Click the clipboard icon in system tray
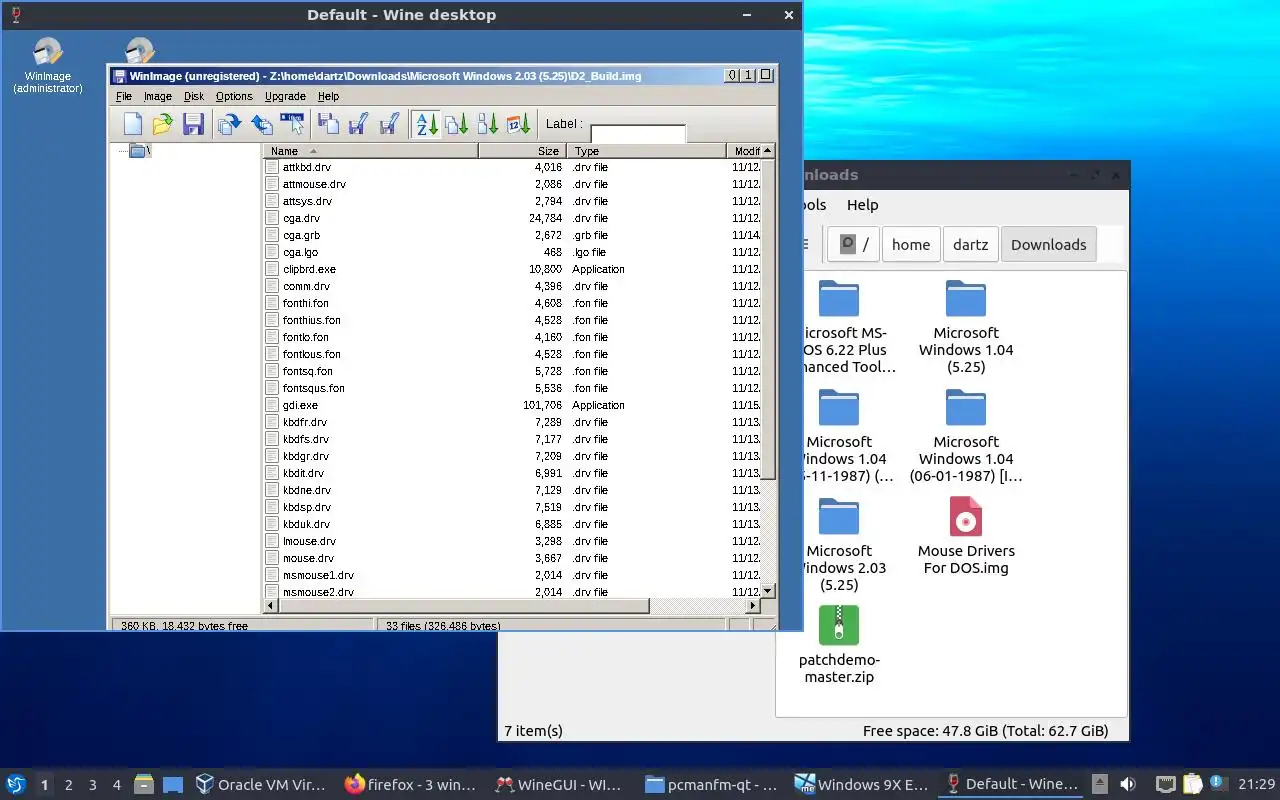This screenshot has height=800, width=1280. pos(1192,785)
